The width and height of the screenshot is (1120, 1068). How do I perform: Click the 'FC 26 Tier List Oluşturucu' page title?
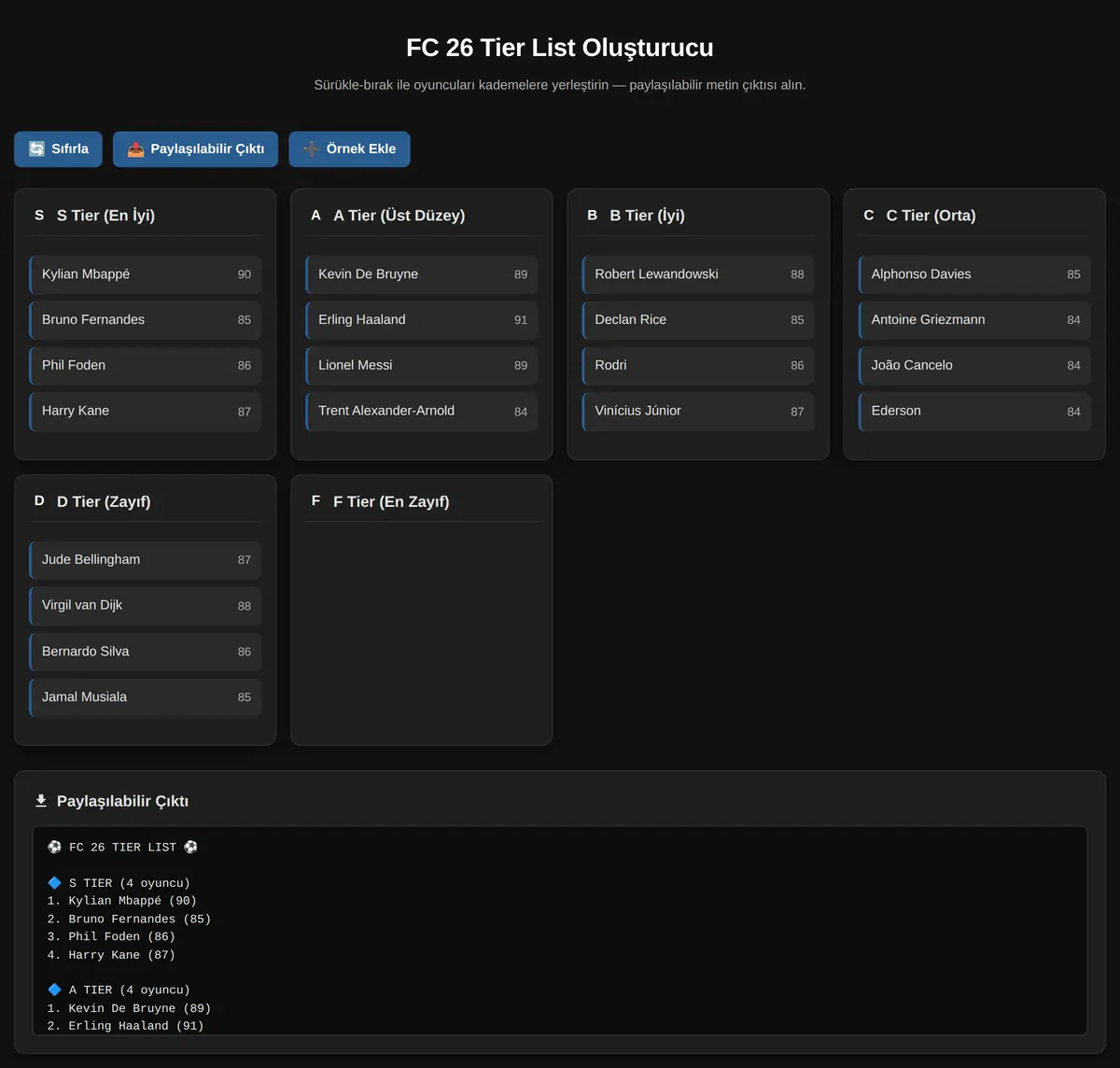pos(560,48)
